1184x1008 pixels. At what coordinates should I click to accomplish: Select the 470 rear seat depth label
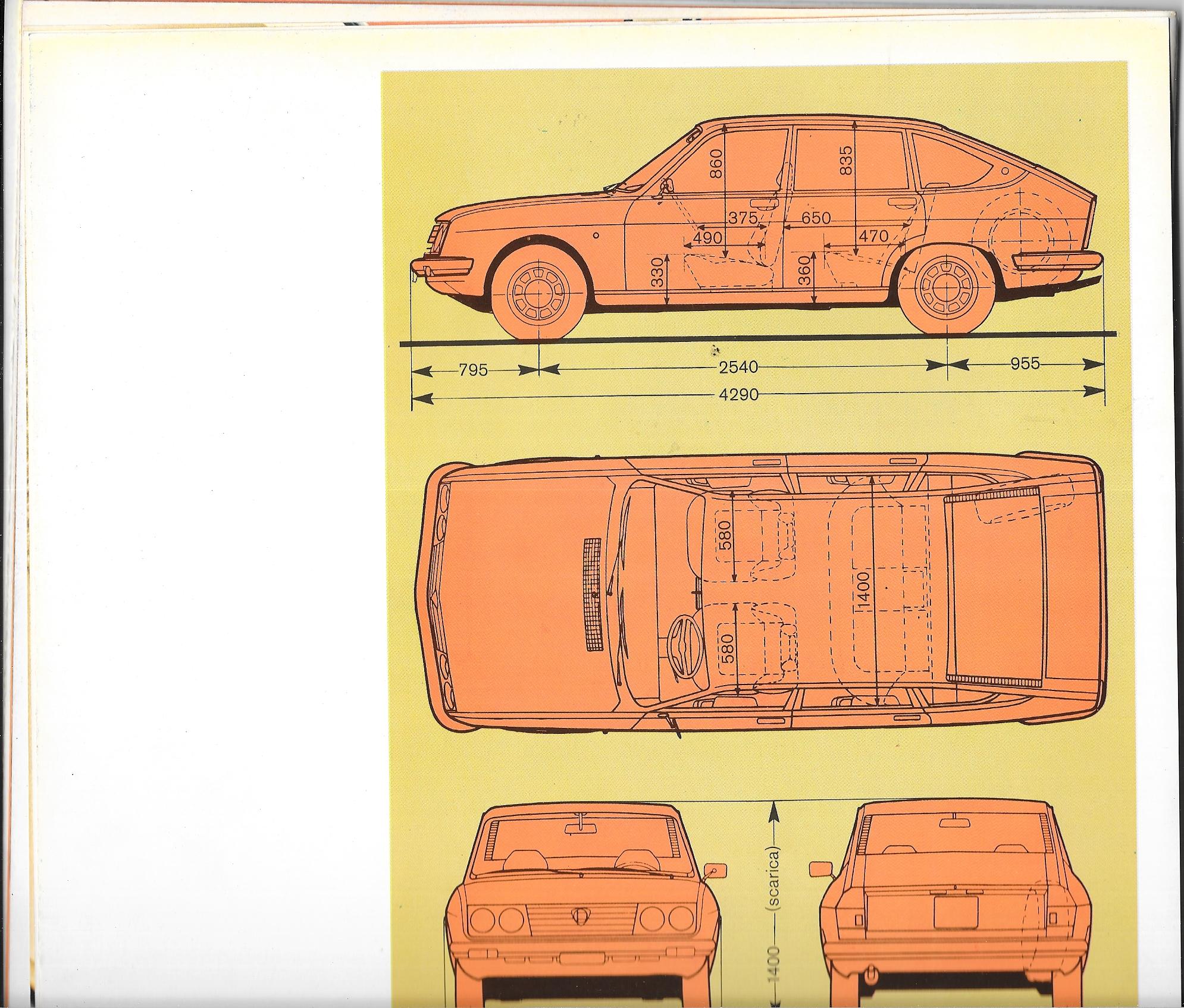coord(873,236)
